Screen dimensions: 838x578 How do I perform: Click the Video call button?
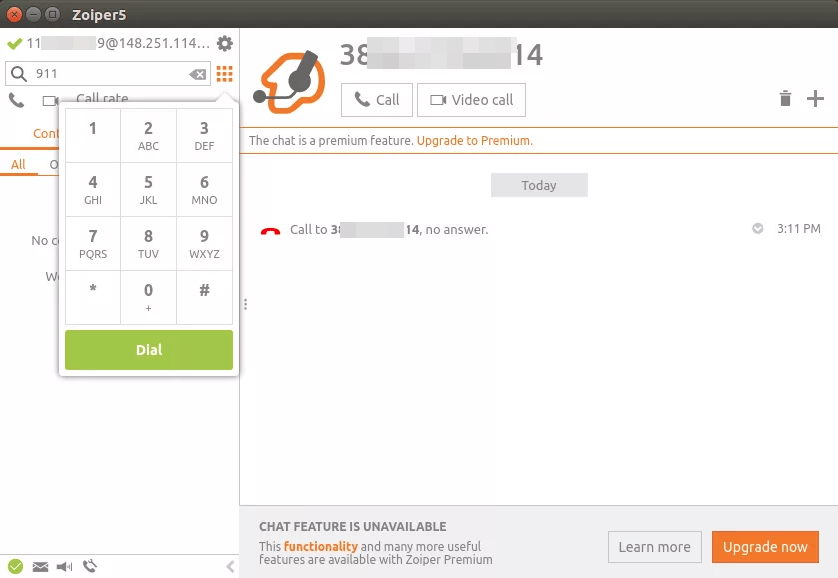click(x=471, y=100)
